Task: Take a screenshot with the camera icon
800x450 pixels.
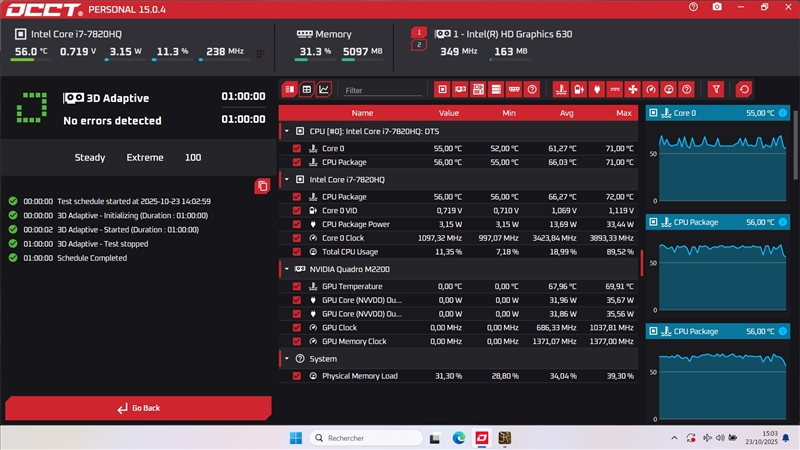Action: coord(717,7)
